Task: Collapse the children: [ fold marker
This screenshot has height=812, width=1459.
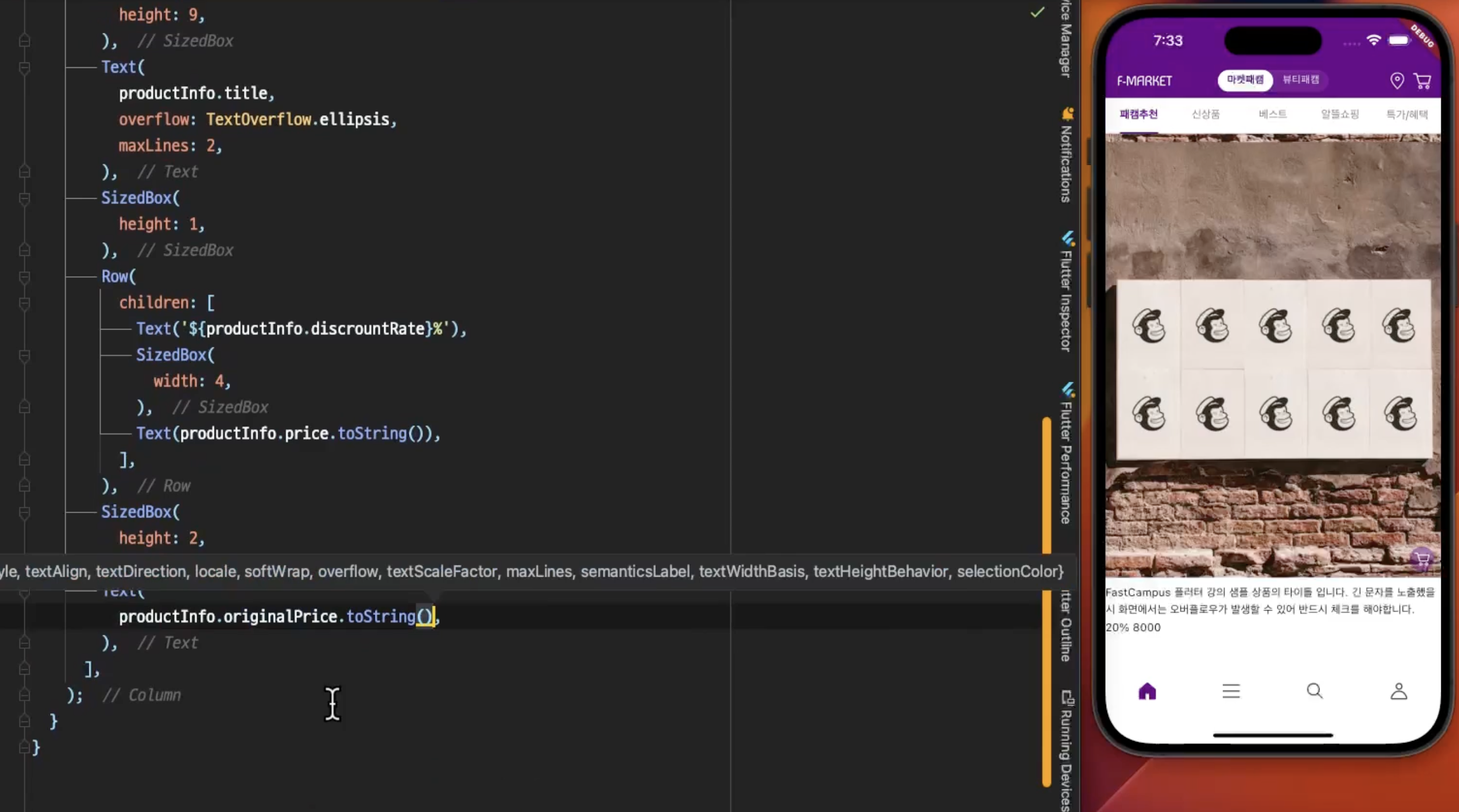Action: (24, 303)
